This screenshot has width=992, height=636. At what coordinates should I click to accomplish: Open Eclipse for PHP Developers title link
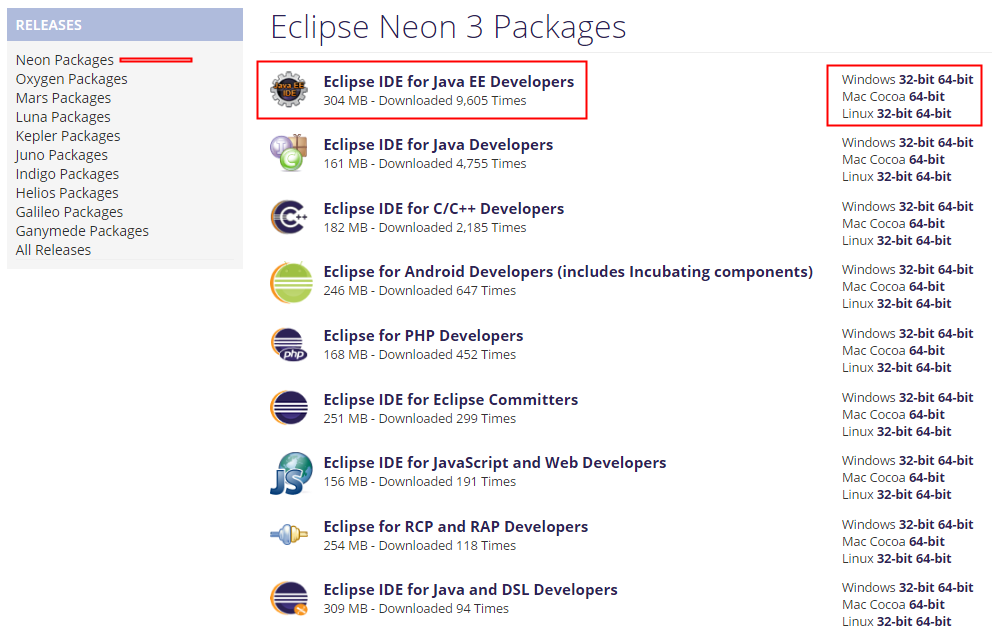423,335
